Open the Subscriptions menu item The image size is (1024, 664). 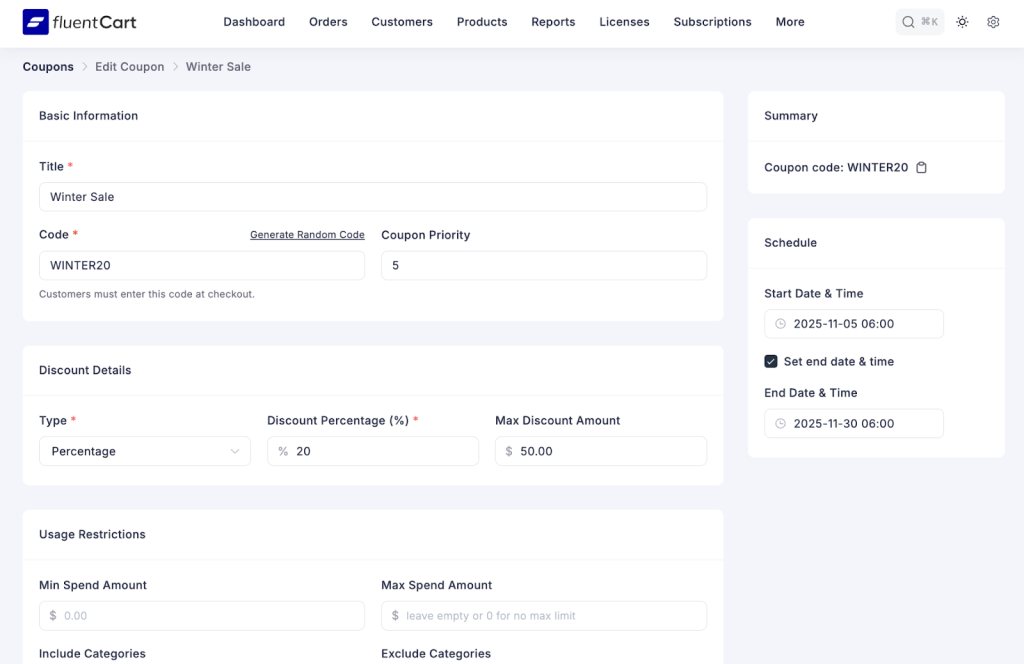tap(712, 21)
